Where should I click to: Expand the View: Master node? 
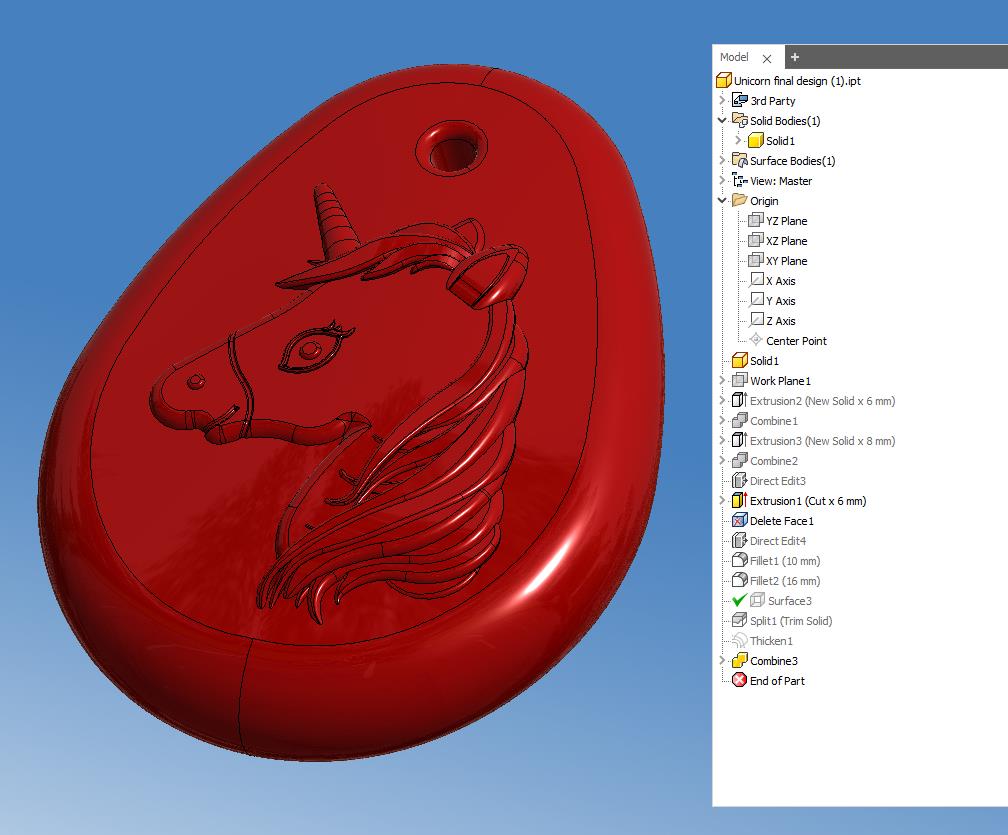point(722,181)
